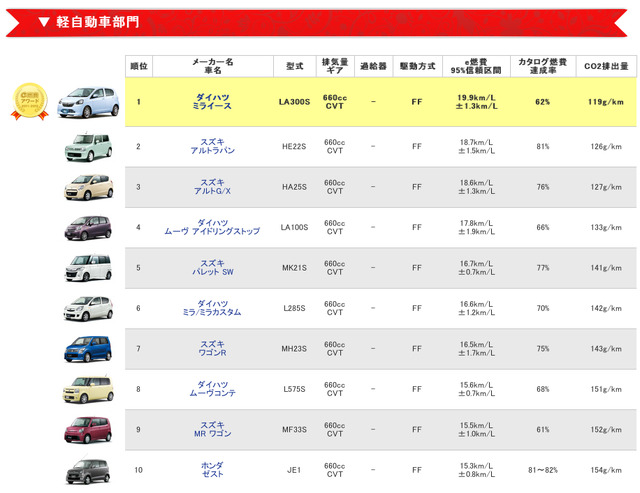Viewport: 640px width, 493px height.
Task: Click the スズキ MR ワゴン link
Action: tap(212, 430)
